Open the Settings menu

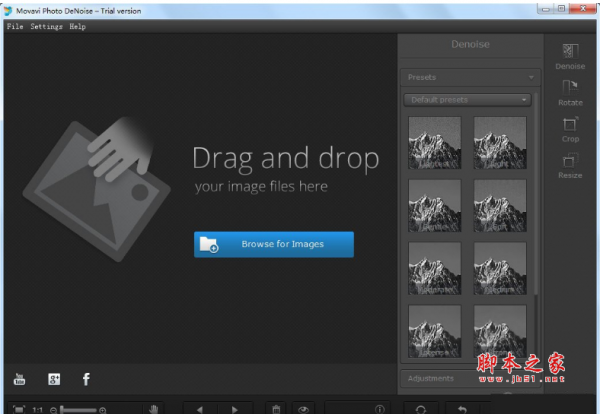(46, 26)
